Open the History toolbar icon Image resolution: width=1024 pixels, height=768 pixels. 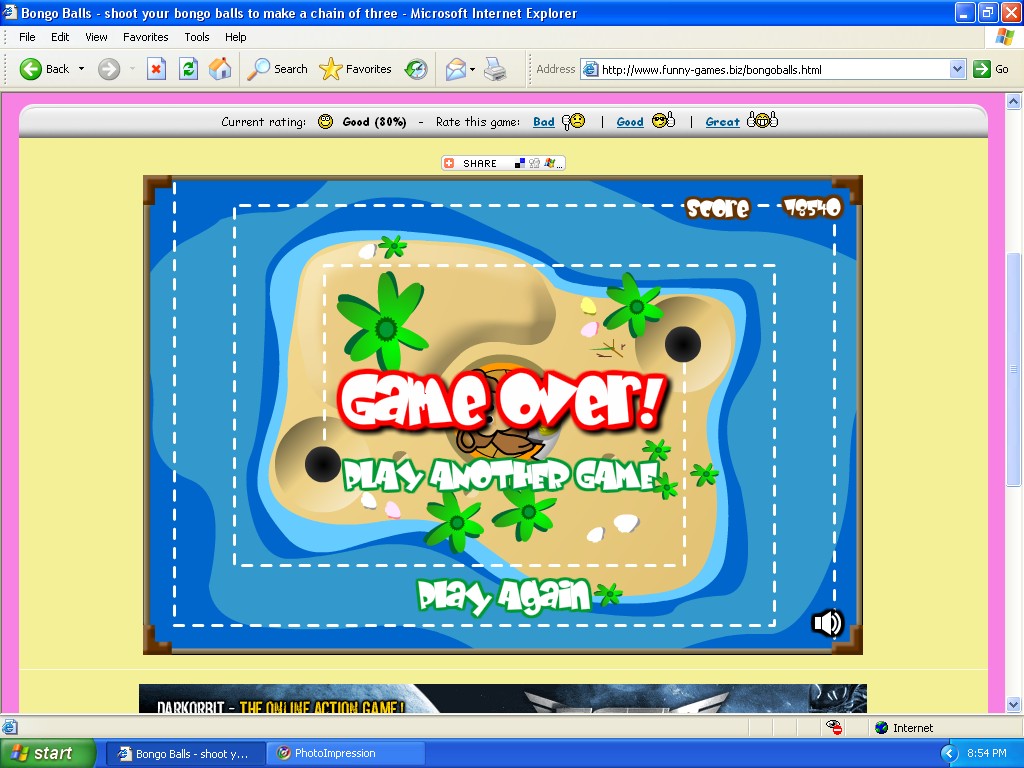pyautogui.click(x=415, y=69)
